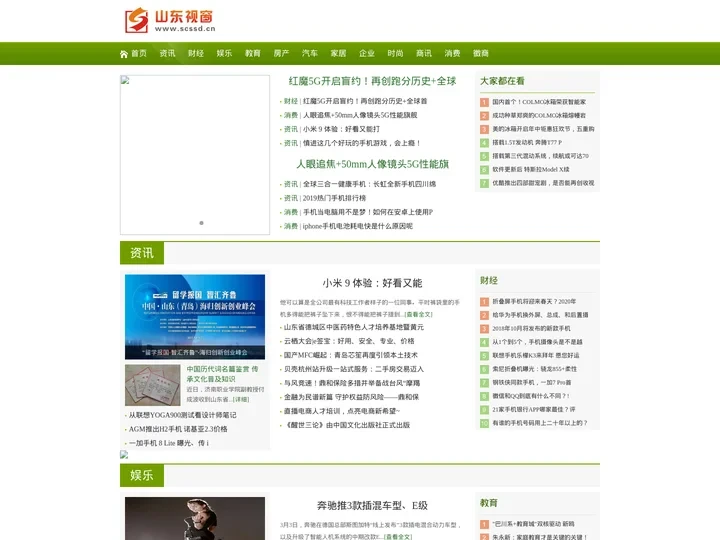Select 房产 in the navigation bar
Screen dimensions: 720x540
coord(281,53)
